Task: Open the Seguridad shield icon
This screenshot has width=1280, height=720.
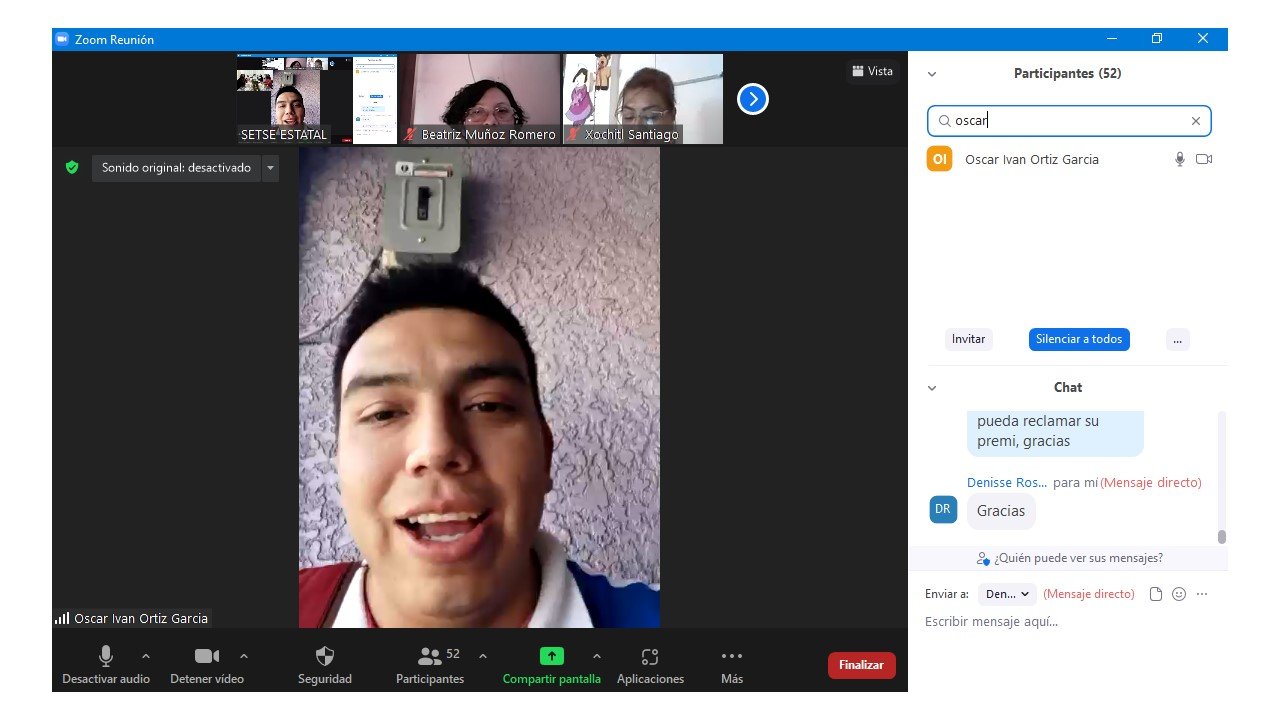Action: [324, 657]
